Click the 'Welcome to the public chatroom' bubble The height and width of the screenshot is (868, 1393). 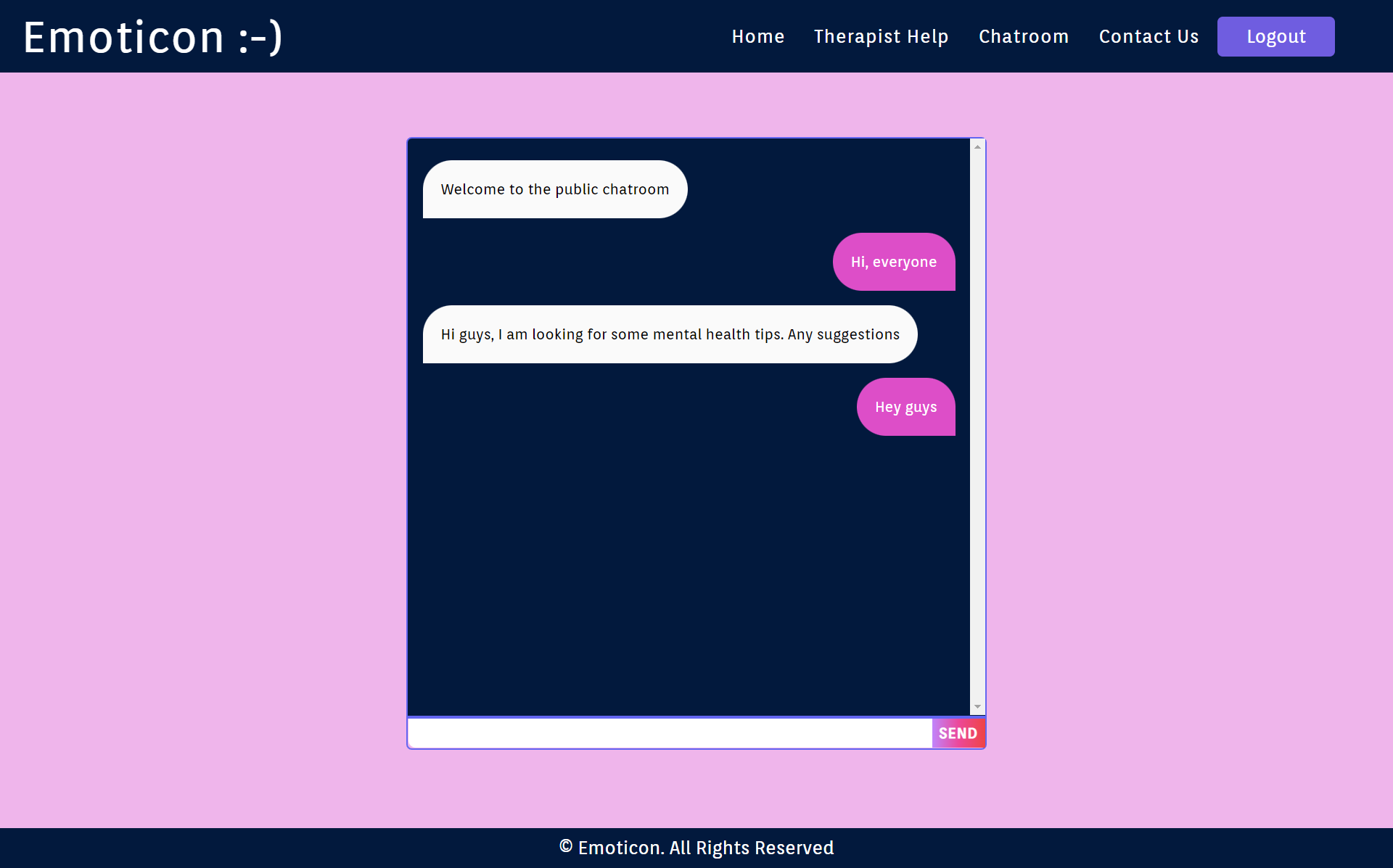click(555, 189)
